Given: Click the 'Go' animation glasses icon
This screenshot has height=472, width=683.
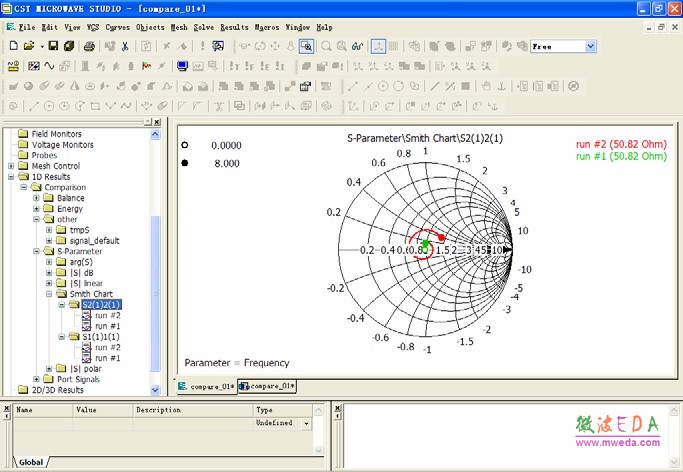Looking at the screenshot, I should click(x=357, y=46).
